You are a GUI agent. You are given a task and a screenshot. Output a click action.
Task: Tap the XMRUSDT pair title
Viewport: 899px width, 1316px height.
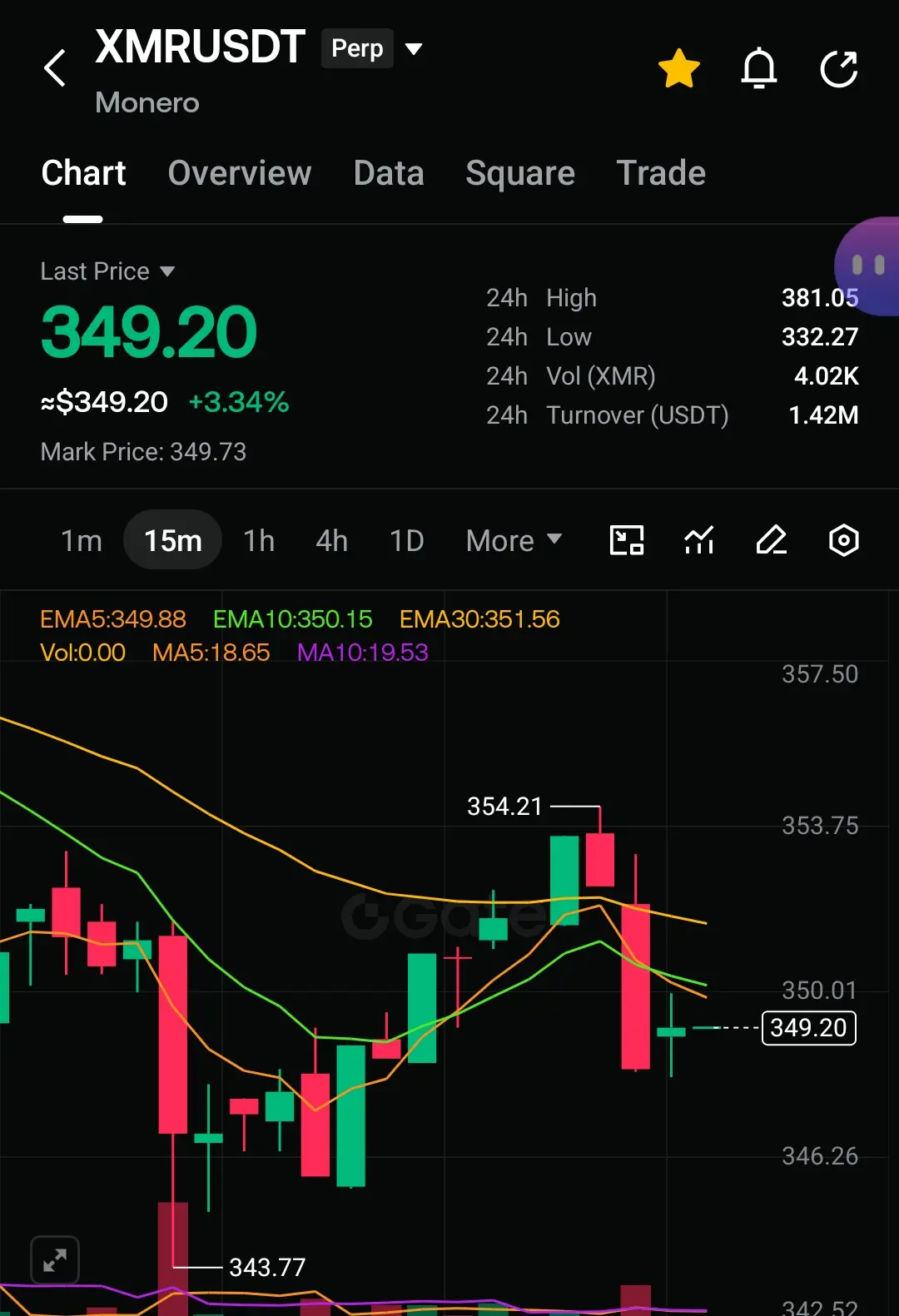pos(200,47)
